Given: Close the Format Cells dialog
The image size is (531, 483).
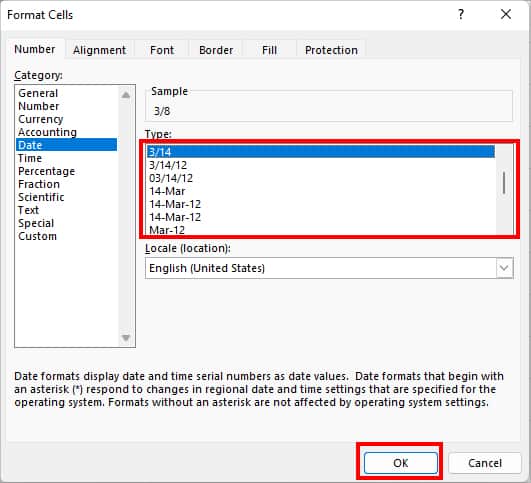Looking at the screenshot, I should (506, 14).
